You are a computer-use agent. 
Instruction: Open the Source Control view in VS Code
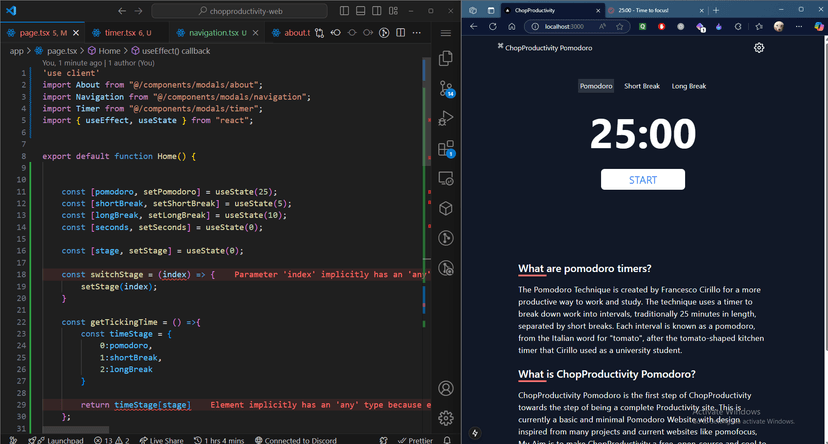click(x=446, y=89)
